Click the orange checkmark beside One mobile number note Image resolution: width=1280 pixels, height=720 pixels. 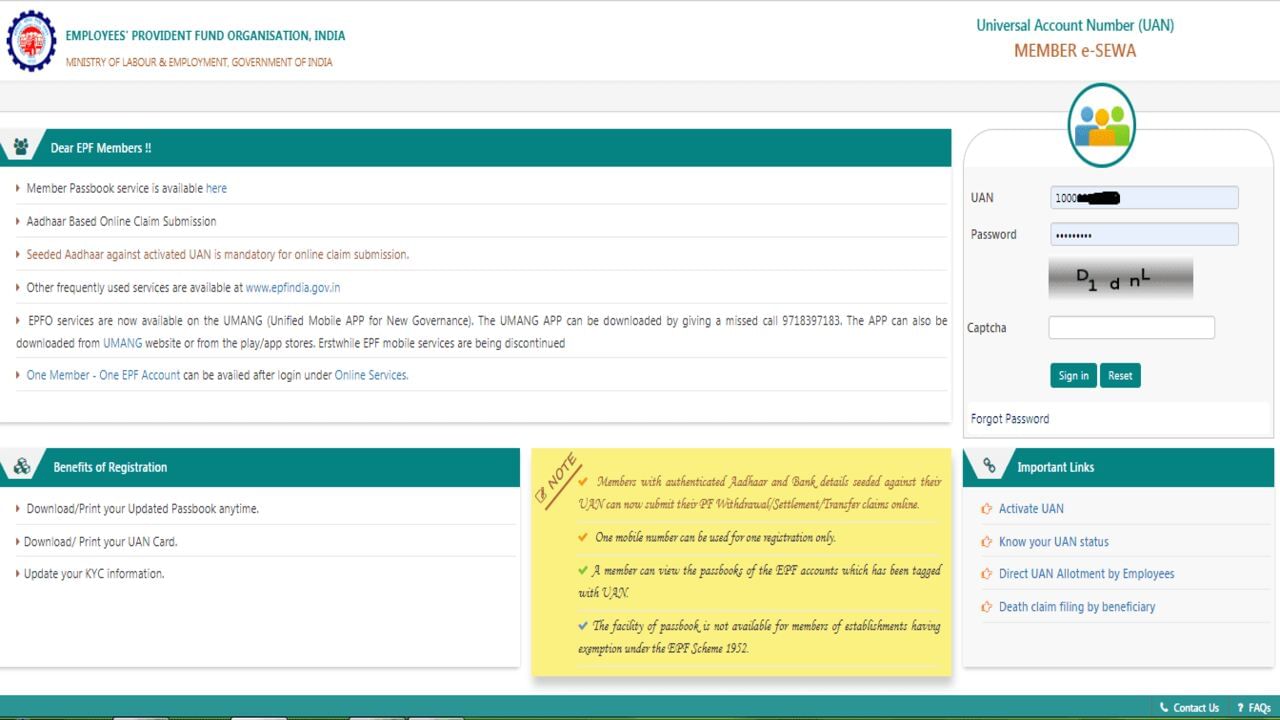pyautogui.click(x=583, y=537)
